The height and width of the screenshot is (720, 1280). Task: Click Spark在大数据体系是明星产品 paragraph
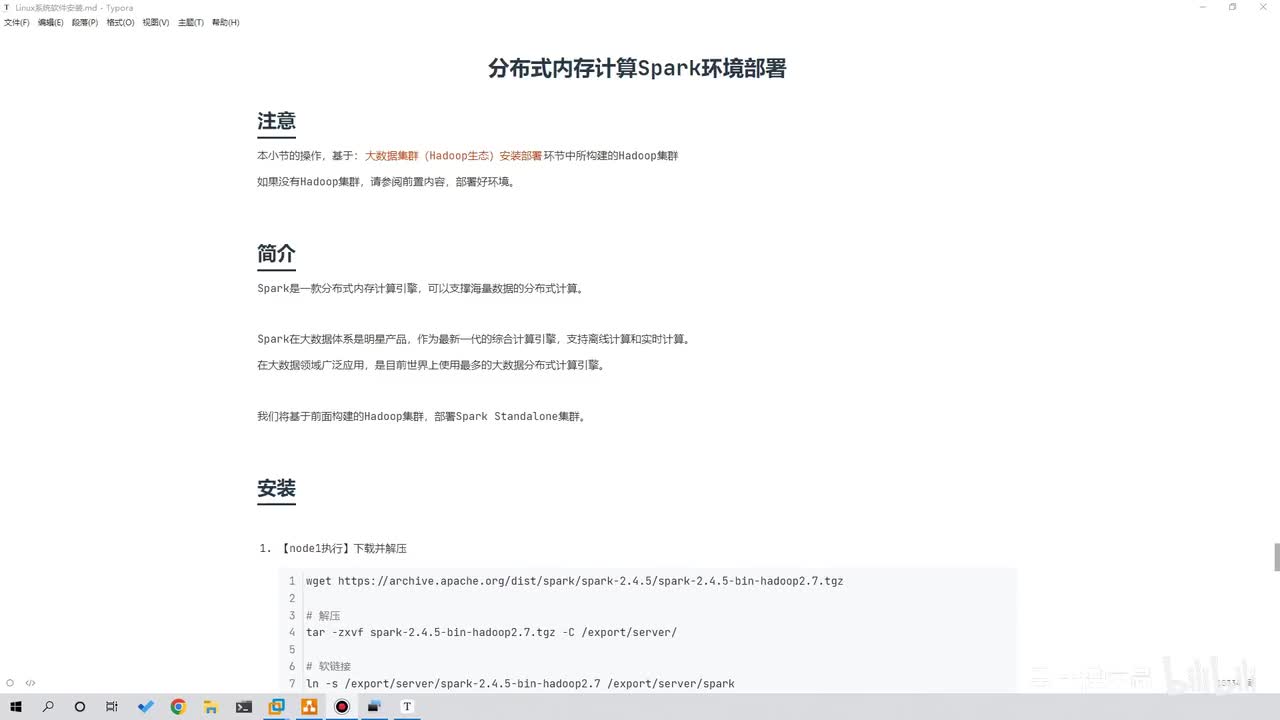pyautogui.click(x=474, y=339)
